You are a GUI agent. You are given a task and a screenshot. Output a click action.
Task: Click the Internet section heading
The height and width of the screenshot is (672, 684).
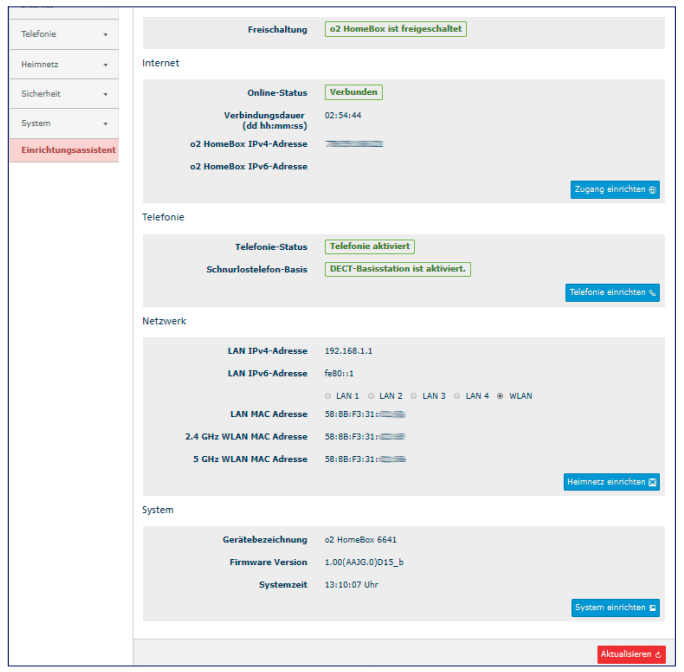pyautogui.click(x=161, y=63)
